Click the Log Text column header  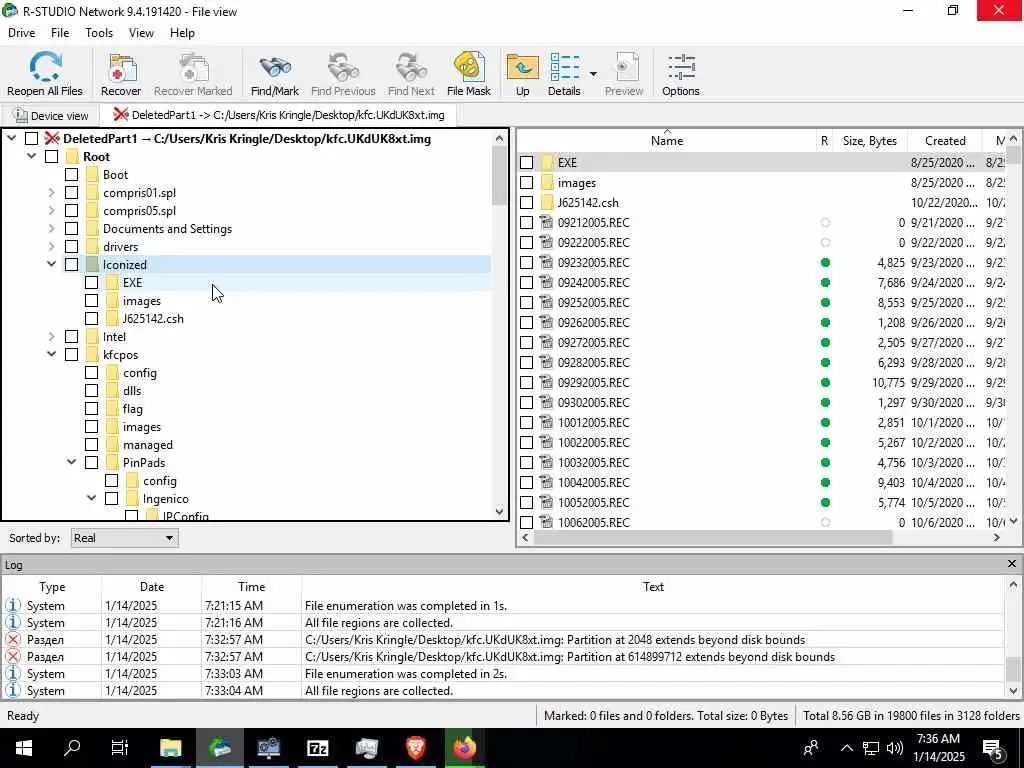[x=653, y=586]
